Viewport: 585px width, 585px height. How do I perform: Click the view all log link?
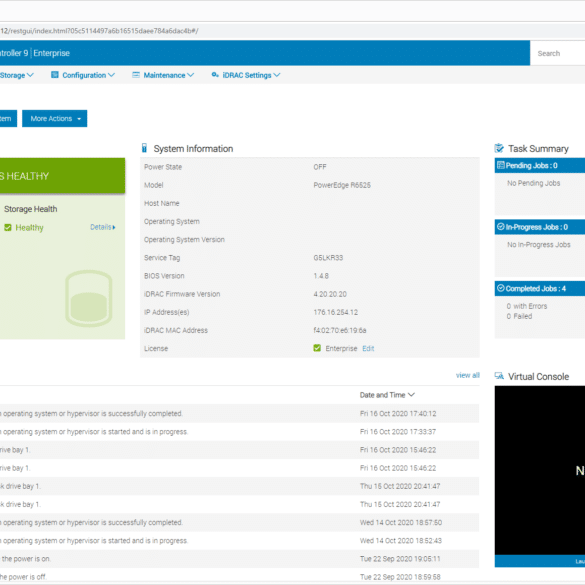(467, 375)
